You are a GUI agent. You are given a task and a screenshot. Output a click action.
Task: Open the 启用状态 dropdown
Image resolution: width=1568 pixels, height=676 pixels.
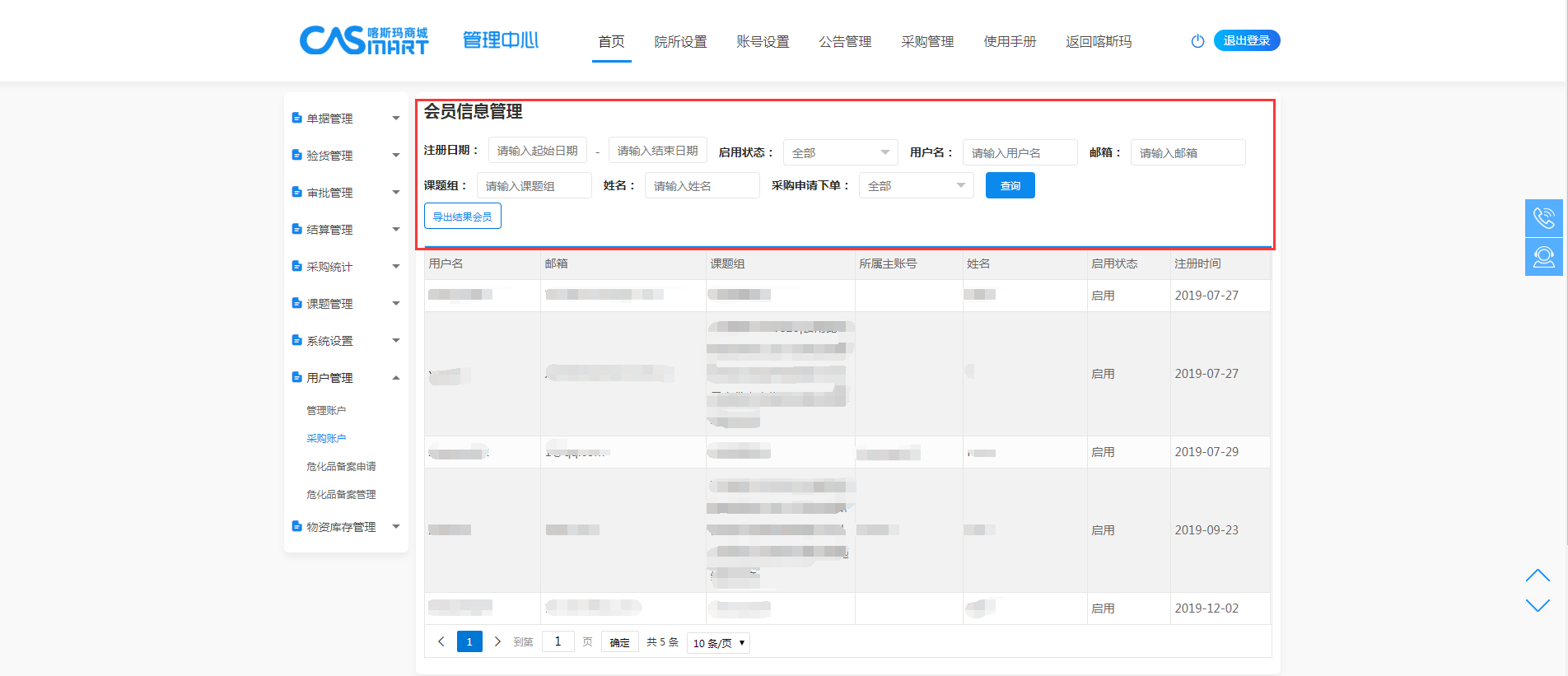coord(840,152)
